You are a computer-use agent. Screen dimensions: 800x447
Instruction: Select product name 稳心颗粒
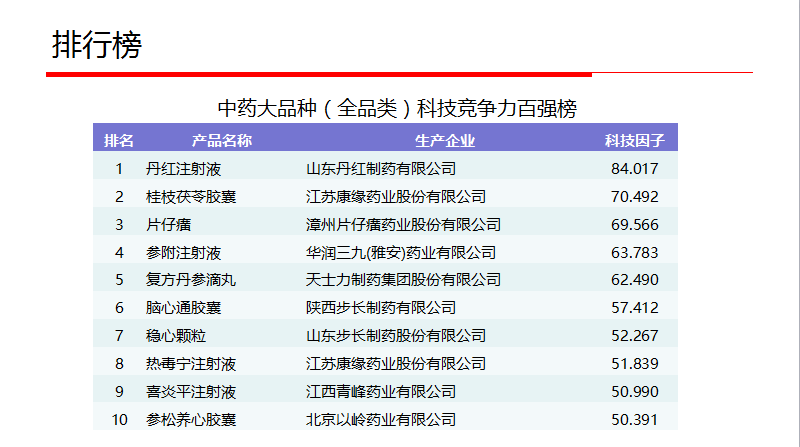pos(176,336)
